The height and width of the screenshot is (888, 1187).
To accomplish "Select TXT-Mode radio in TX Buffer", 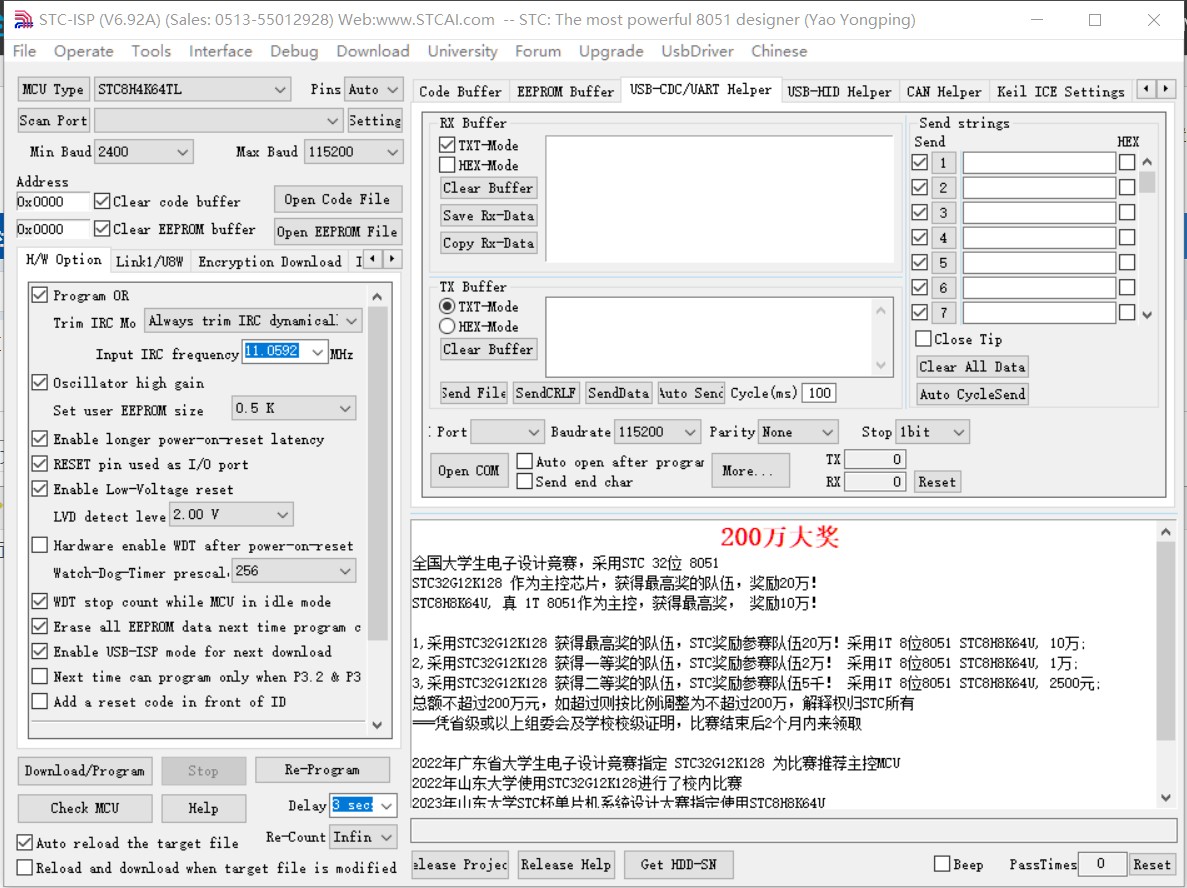I will tap(447, 307).
